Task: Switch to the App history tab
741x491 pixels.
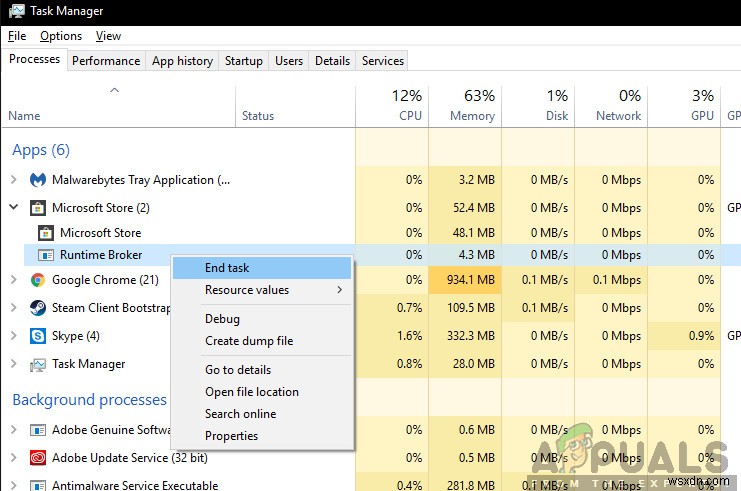Action: pos(182,61)
